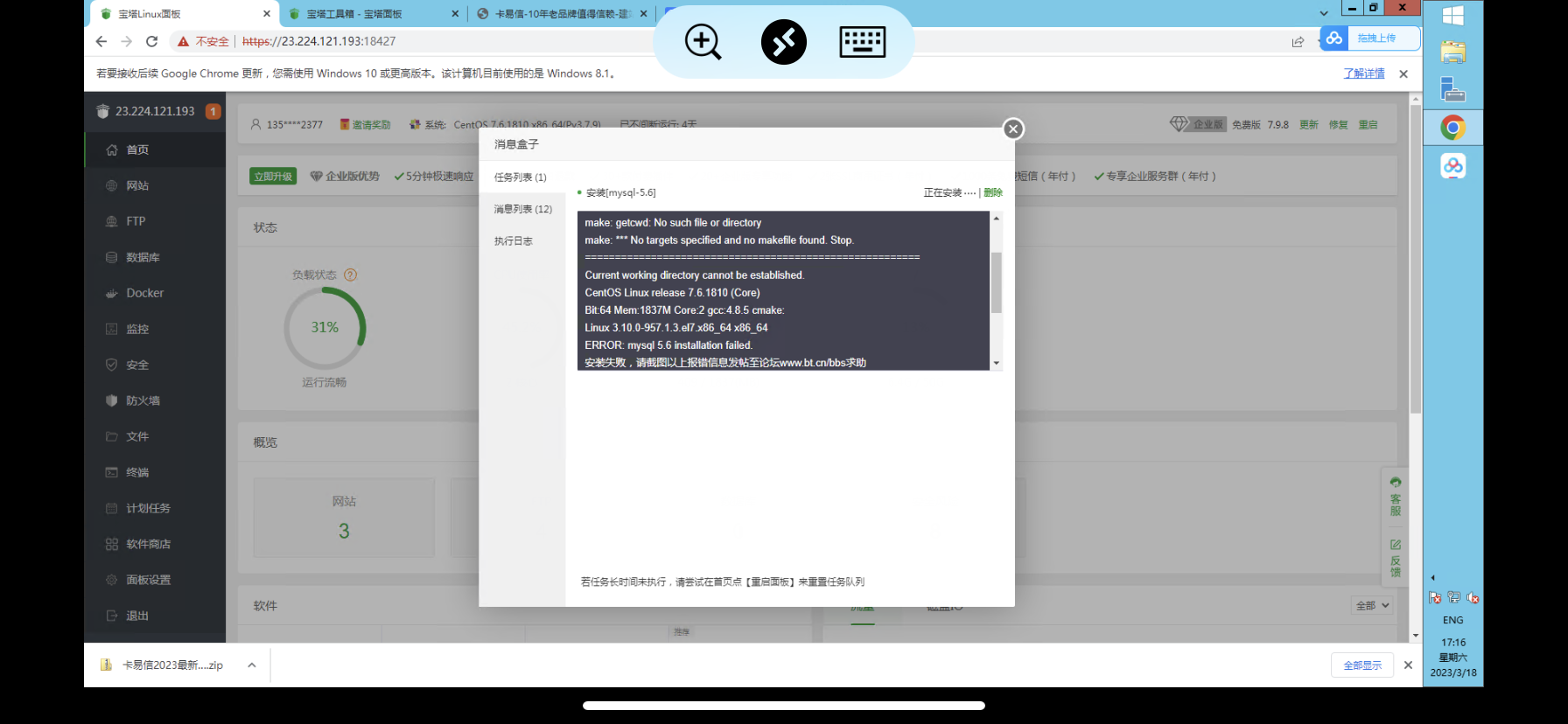Screen dimensions: 1568x724
Task: Close the 消息盒子 dialog
Action: tap(1013, 129)
